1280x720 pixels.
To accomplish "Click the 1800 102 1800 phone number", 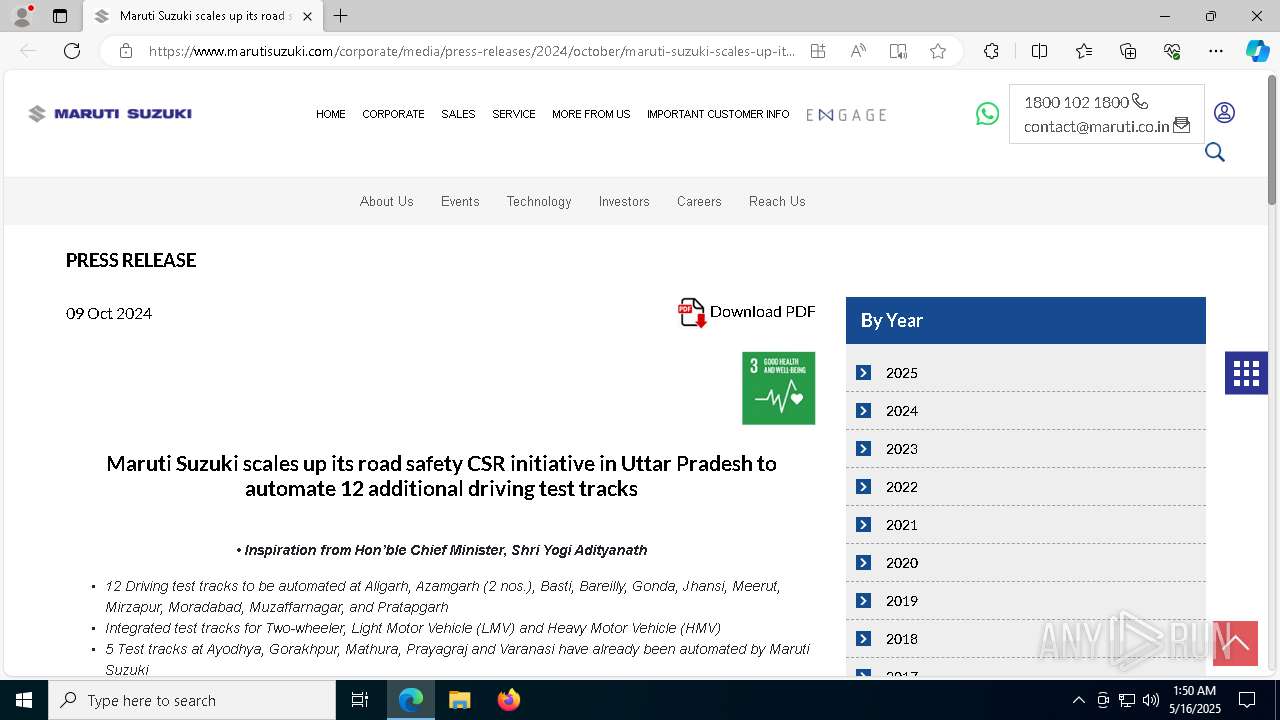I will pos(1076,102).
